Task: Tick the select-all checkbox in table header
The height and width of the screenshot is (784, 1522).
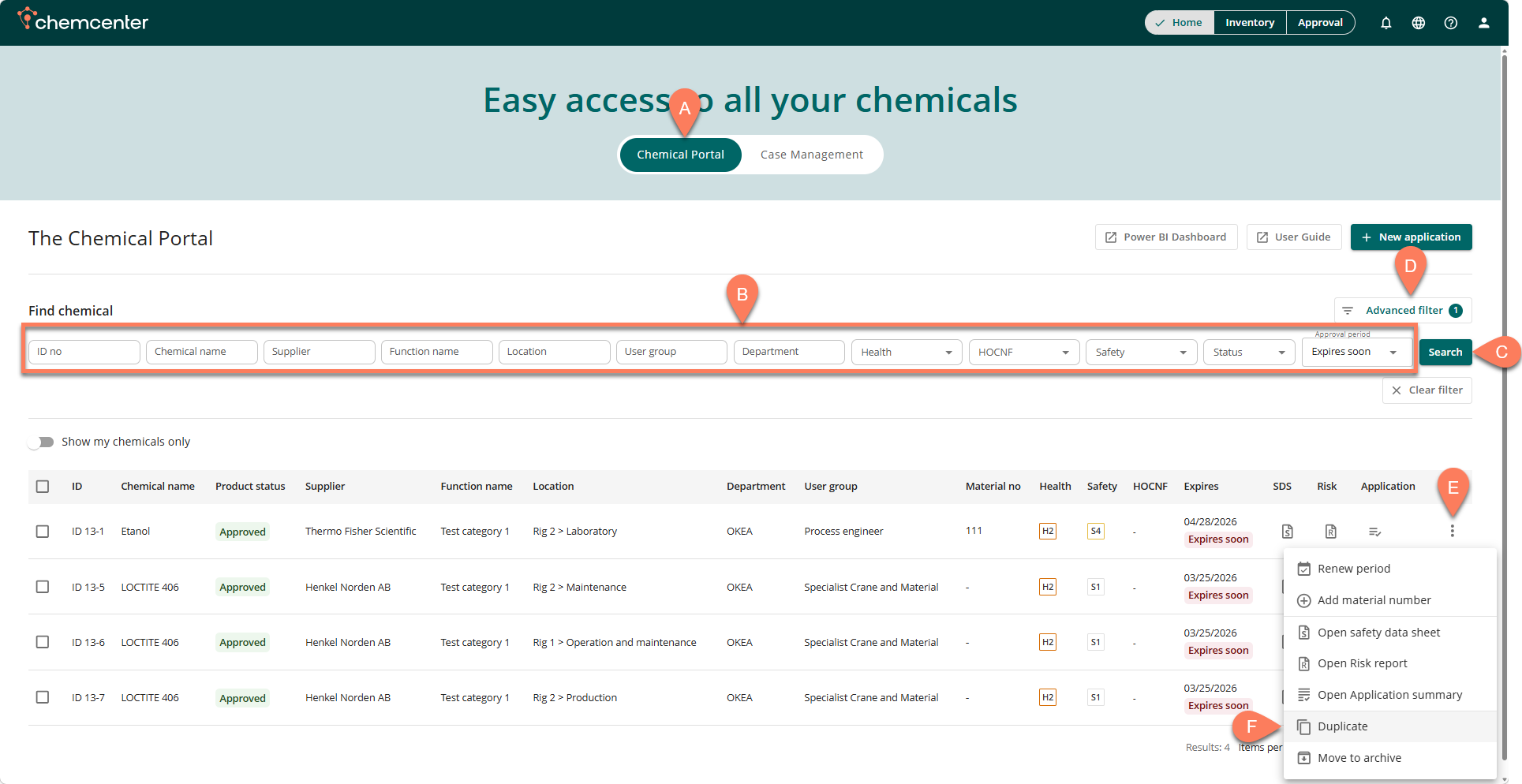Action: point(43,487)
